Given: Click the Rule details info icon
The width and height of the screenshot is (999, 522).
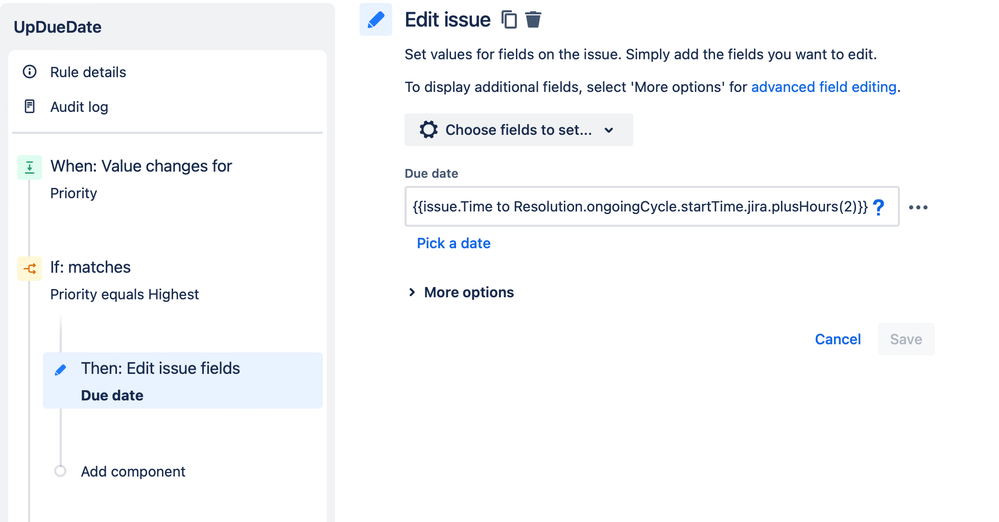Looking at the screenshot, I should point(30,72).
